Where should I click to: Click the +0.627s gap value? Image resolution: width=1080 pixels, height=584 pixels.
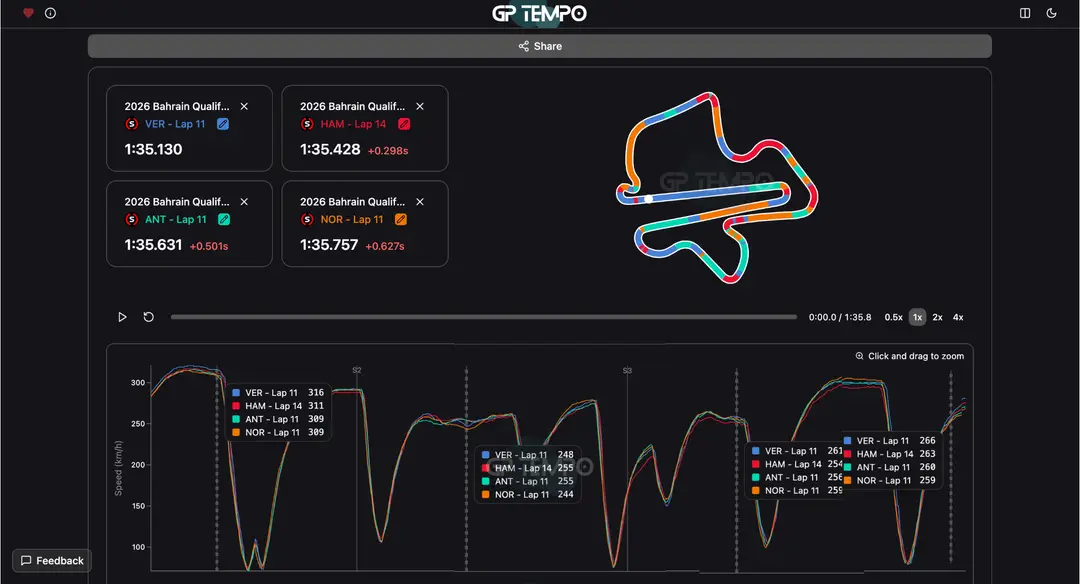384,246
